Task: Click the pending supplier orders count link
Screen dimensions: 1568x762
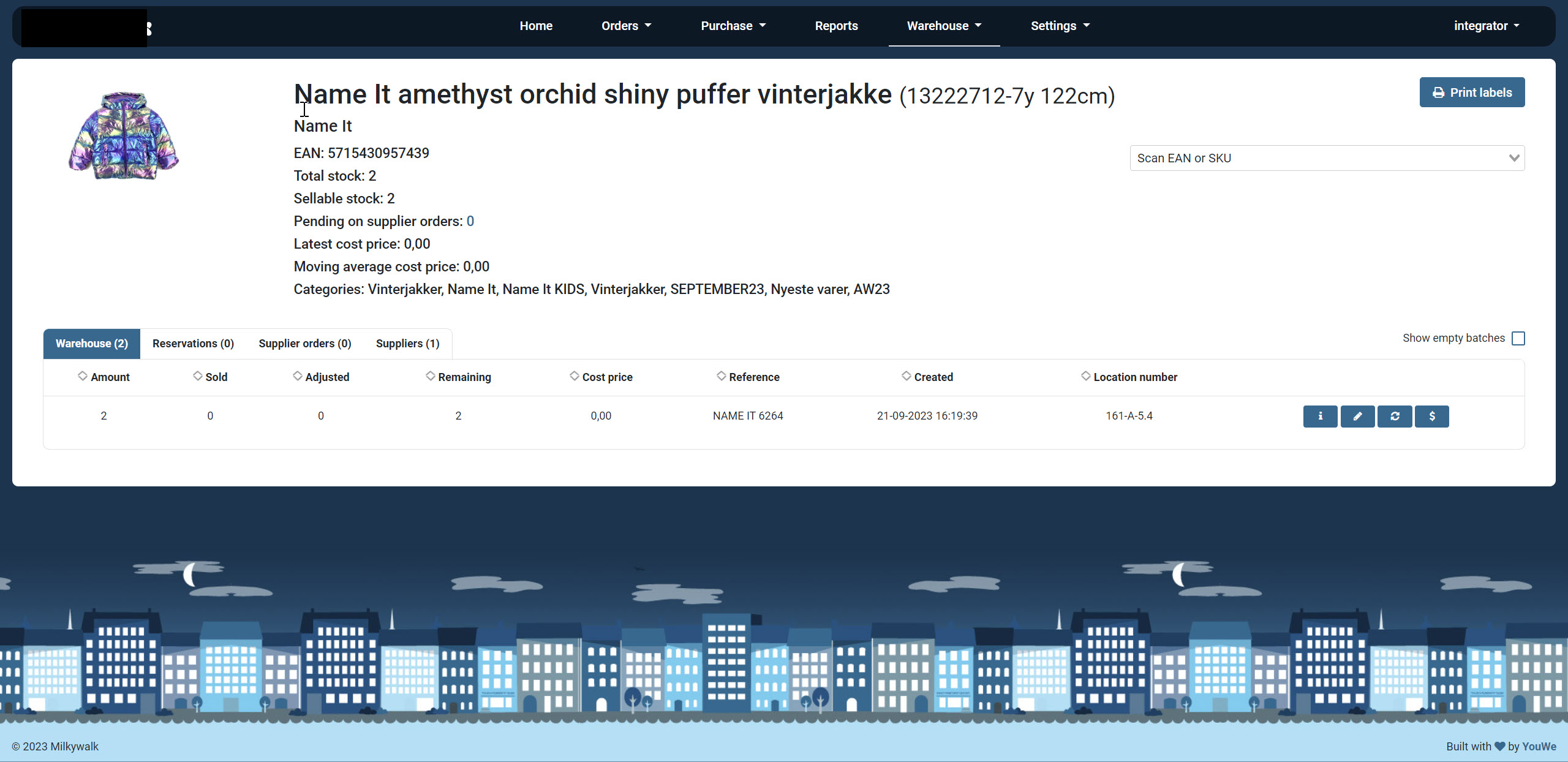Action: pyautogui.click(x=470, y=221)
